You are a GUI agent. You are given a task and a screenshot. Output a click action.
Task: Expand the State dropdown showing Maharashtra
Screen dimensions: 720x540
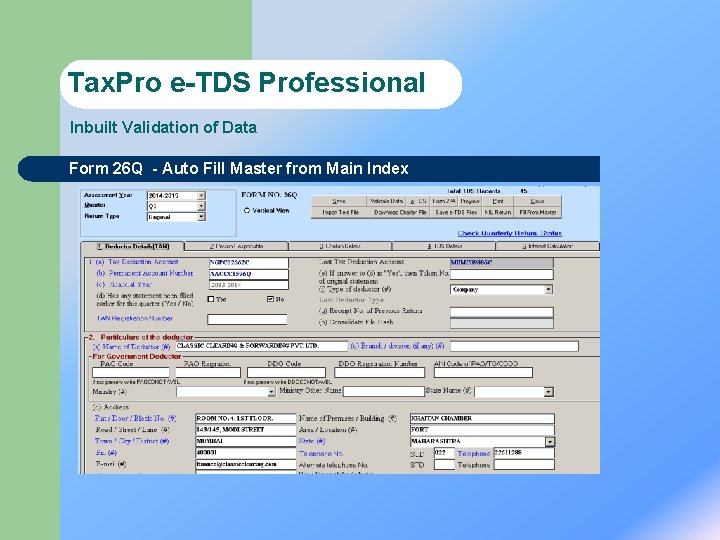point(550,442)
